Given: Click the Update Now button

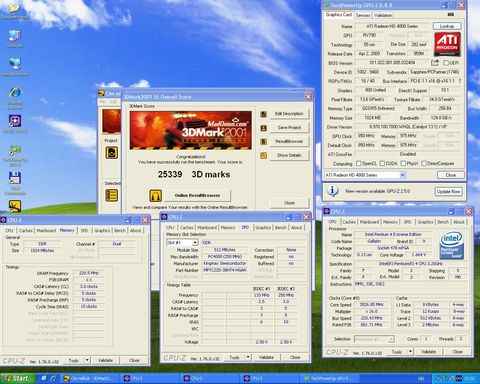Looking at the screenshot, I should pos(449,191).
